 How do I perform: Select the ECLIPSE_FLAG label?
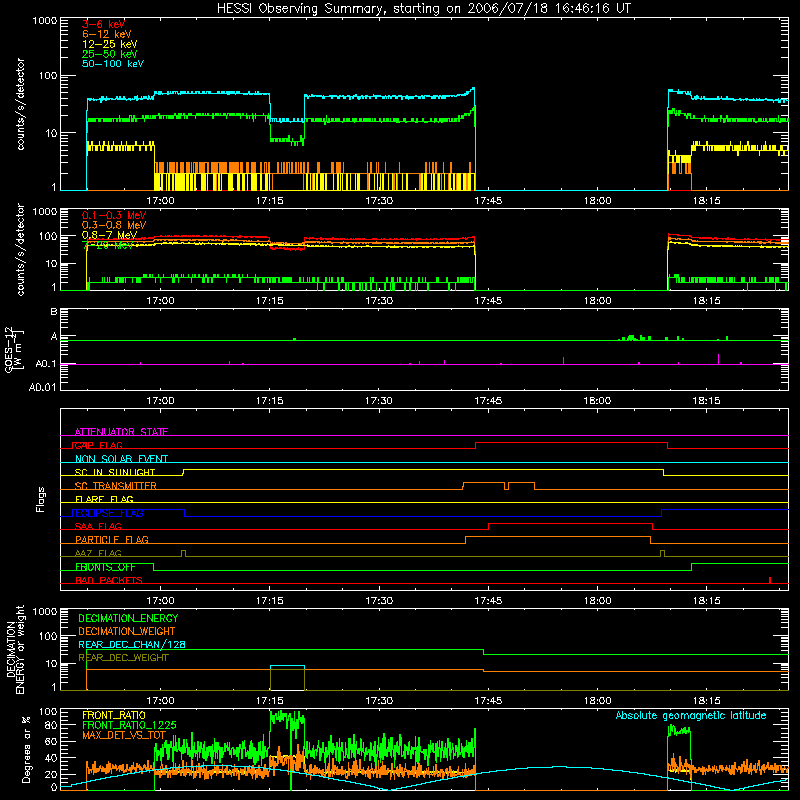tap(108, 513)
